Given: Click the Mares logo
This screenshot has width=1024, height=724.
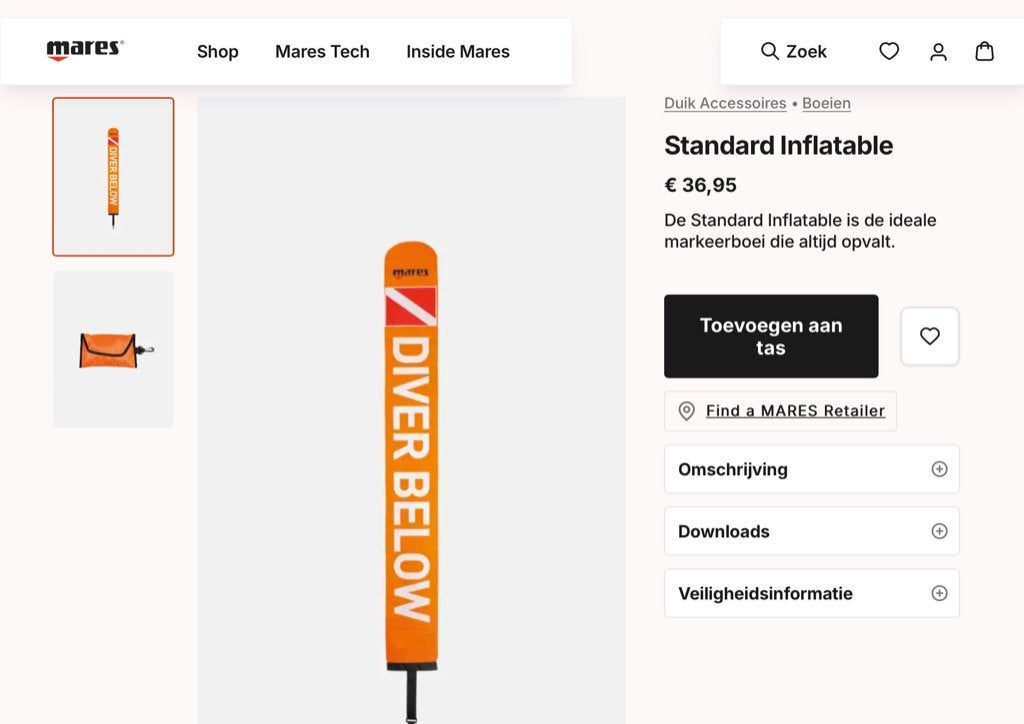Looking at the screenshot, I should pyautogui.click(x=85, y=50).
